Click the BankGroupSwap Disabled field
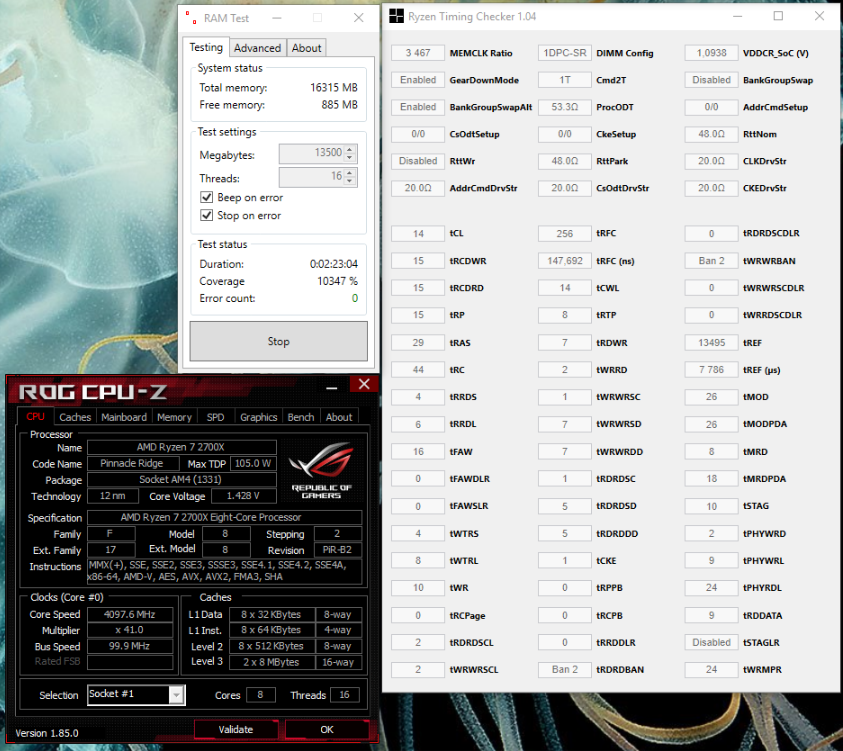This screenshot has width=843, height=751. 711,80
